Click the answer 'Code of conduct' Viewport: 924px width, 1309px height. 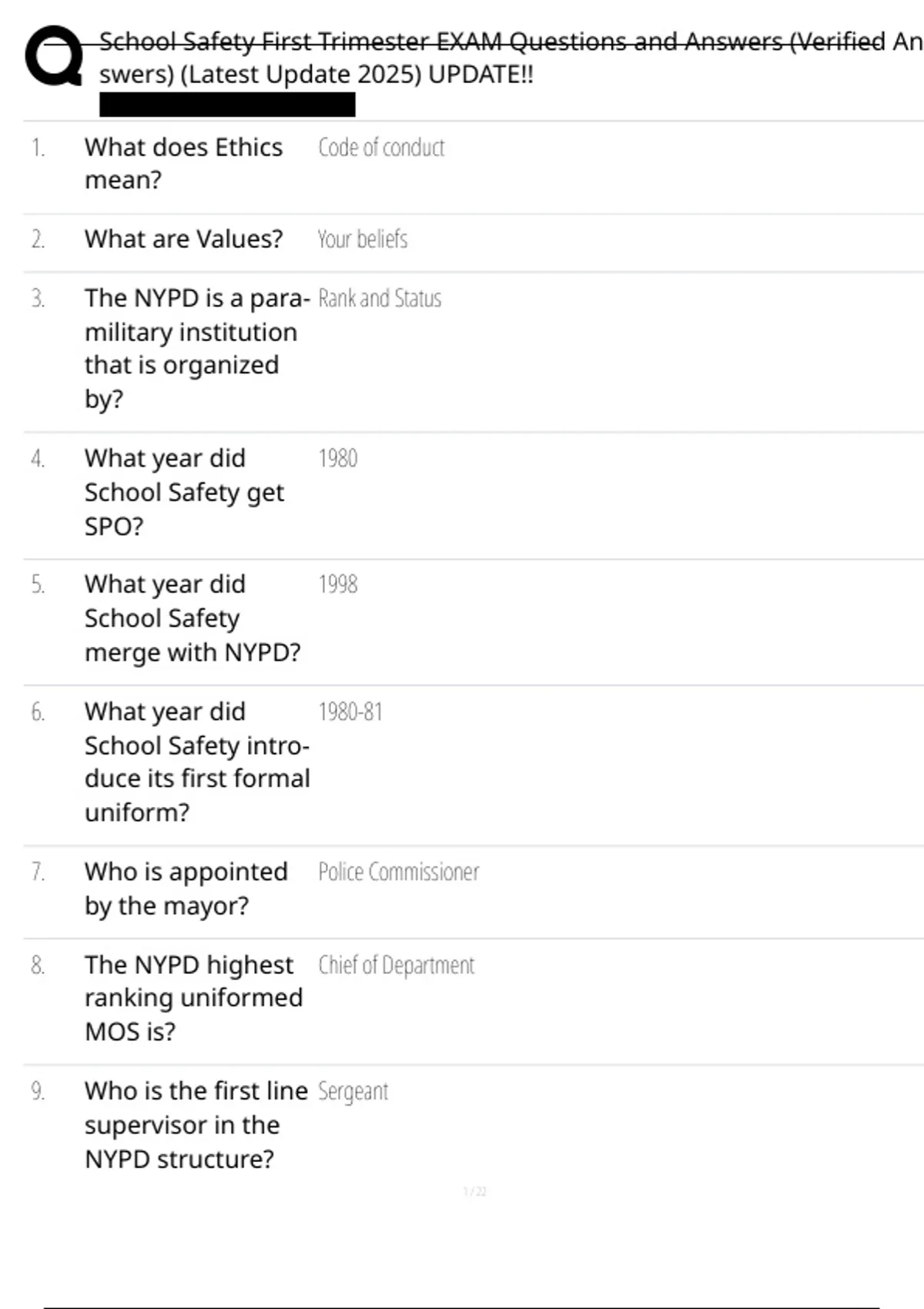(381, 147)
